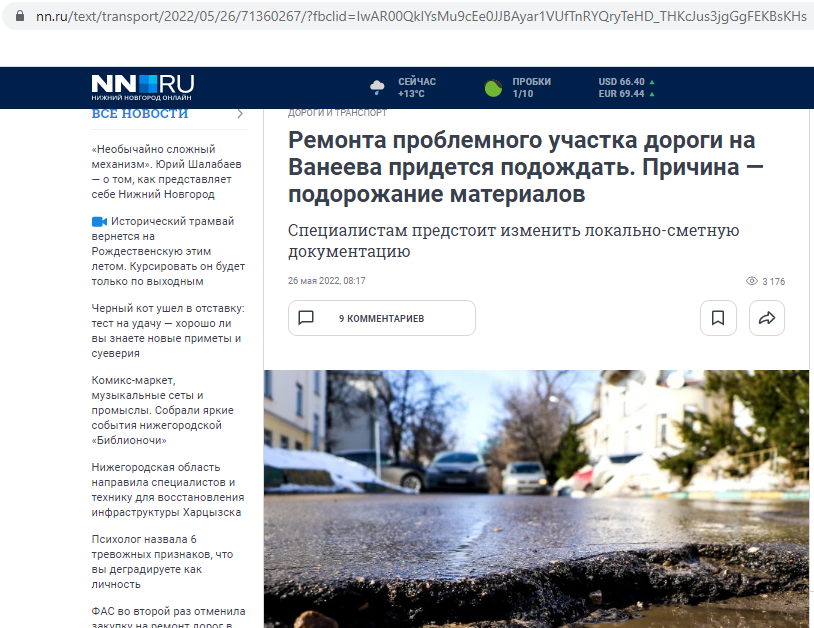Click the cloudy weather icon
The width and height of the screenshot is (814, 628).
coord(378,88)
